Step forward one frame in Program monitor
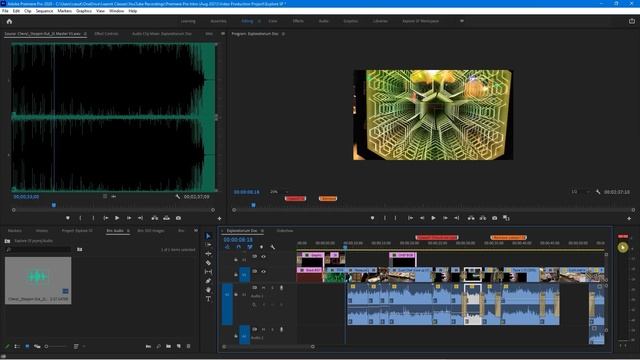 coord(445,218)
